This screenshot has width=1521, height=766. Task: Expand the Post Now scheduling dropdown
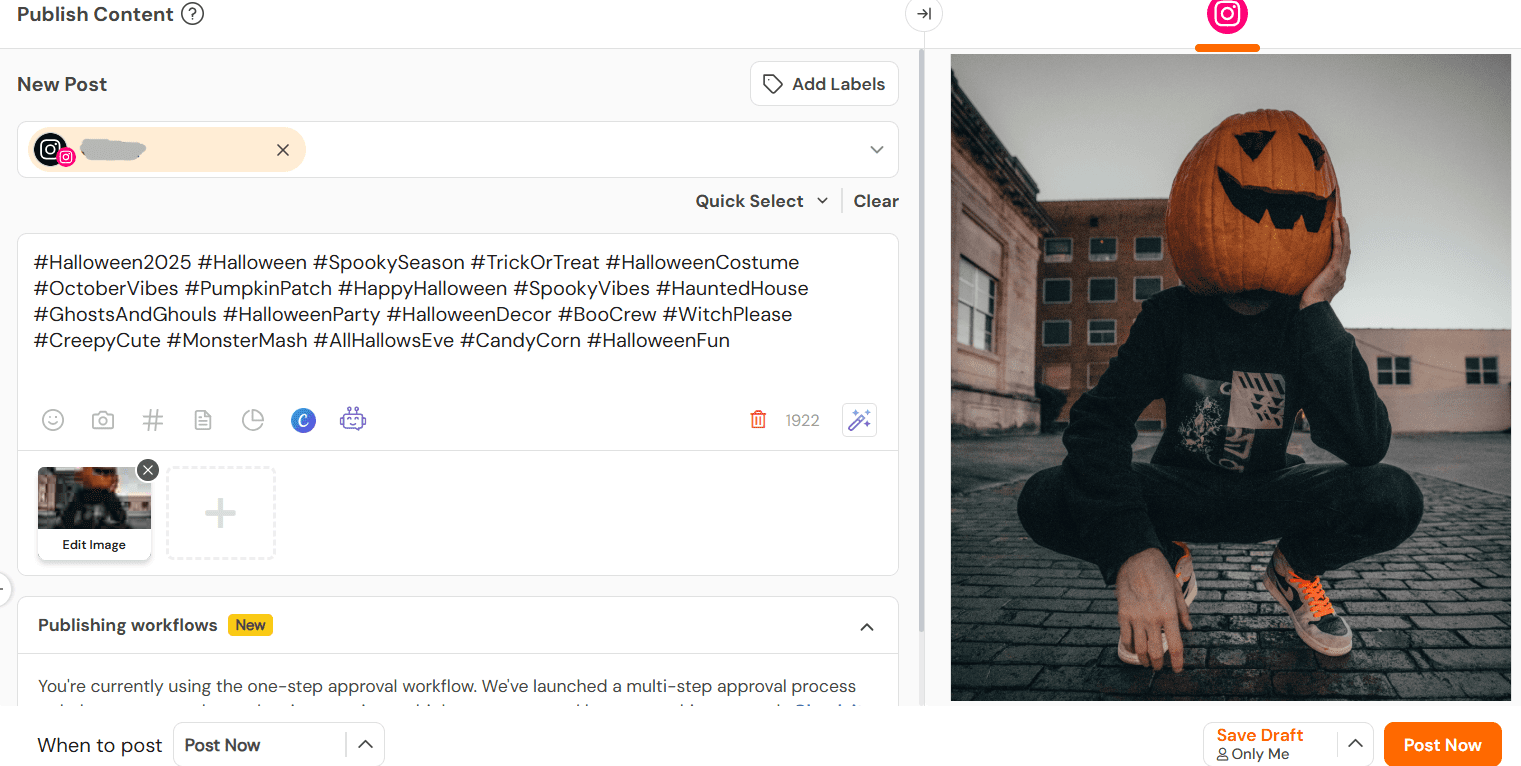click(365, 744)
